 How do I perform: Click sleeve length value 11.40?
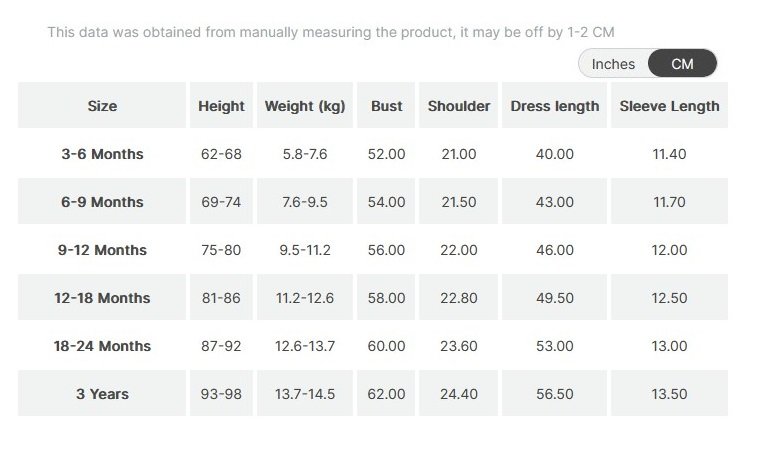click(x=669, y=154)
